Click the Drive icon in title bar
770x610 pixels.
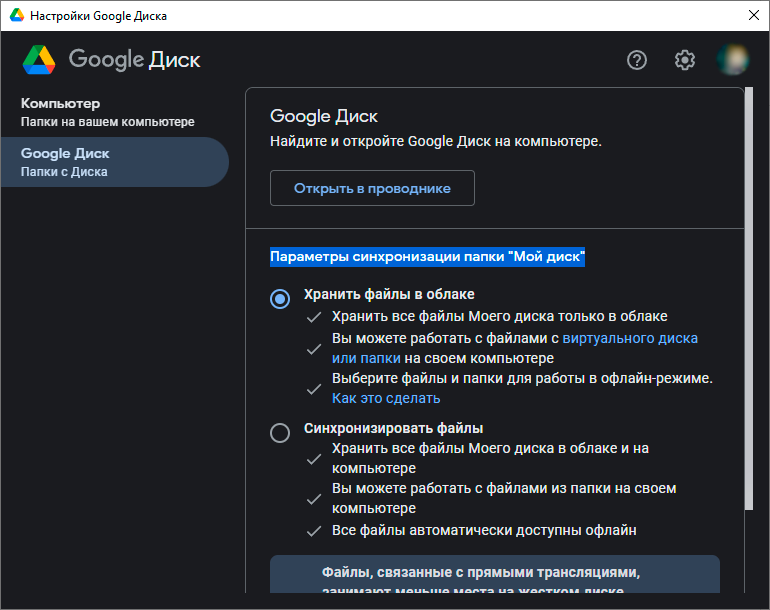pos(17,15)
